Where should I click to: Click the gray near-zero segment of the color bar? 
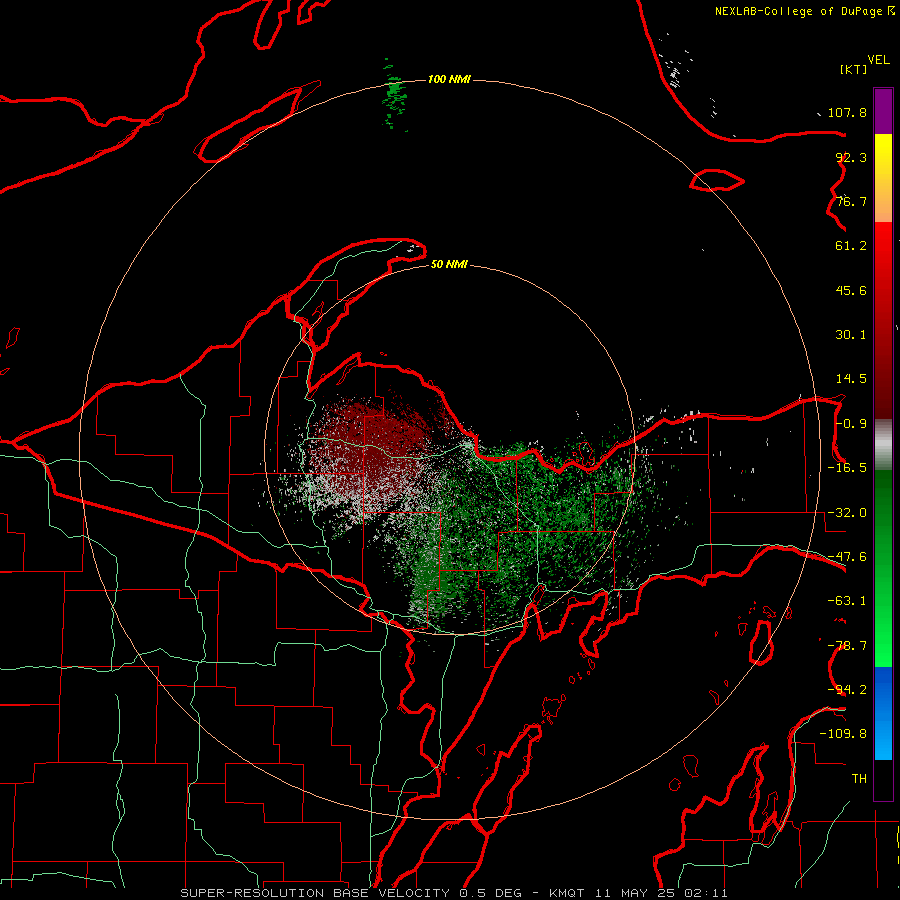[883, 445]
